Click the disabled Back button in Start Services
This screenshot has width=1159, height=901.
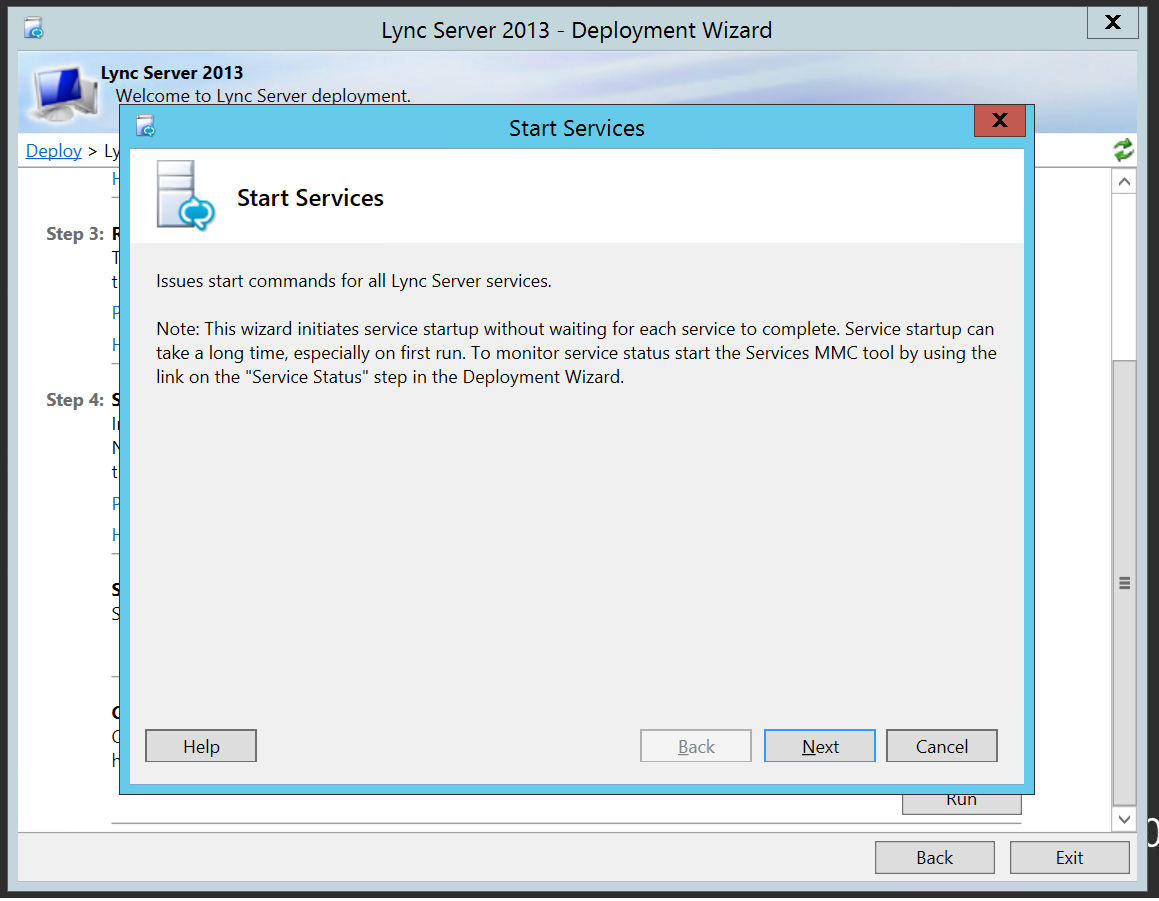tap(696, 746)
